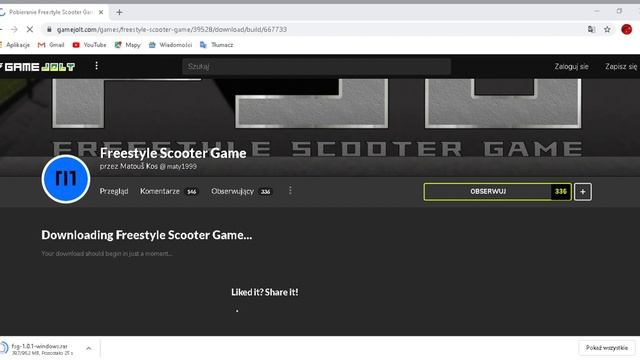Image resolution: width=640 pixels, height=360 pixels.
Task: Switch to the Obserwujący tab
Action: tap(241, 191)
